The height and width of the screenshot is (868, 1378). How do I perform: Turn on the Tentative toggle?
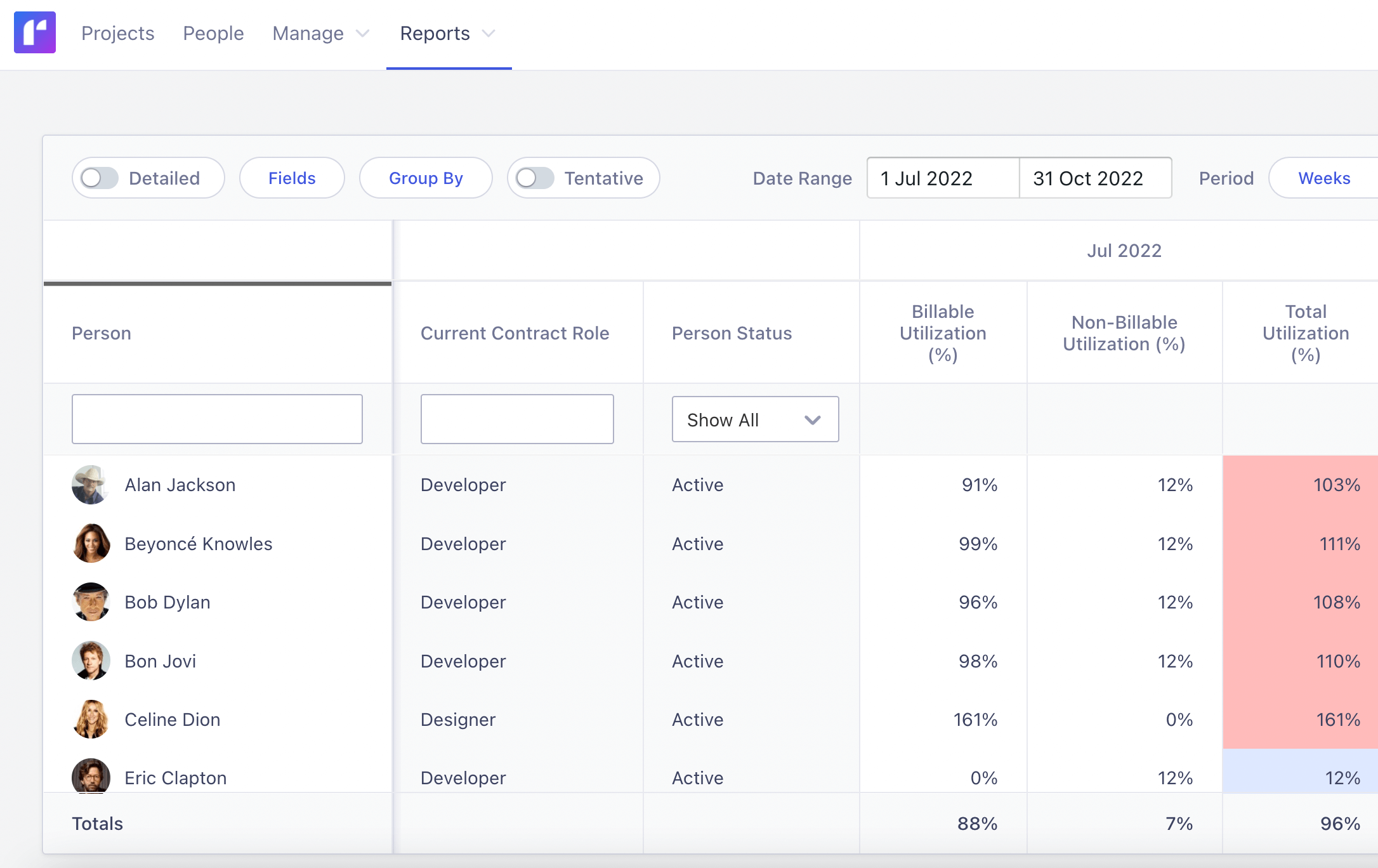pyautogui.click(x=535, y=178)
